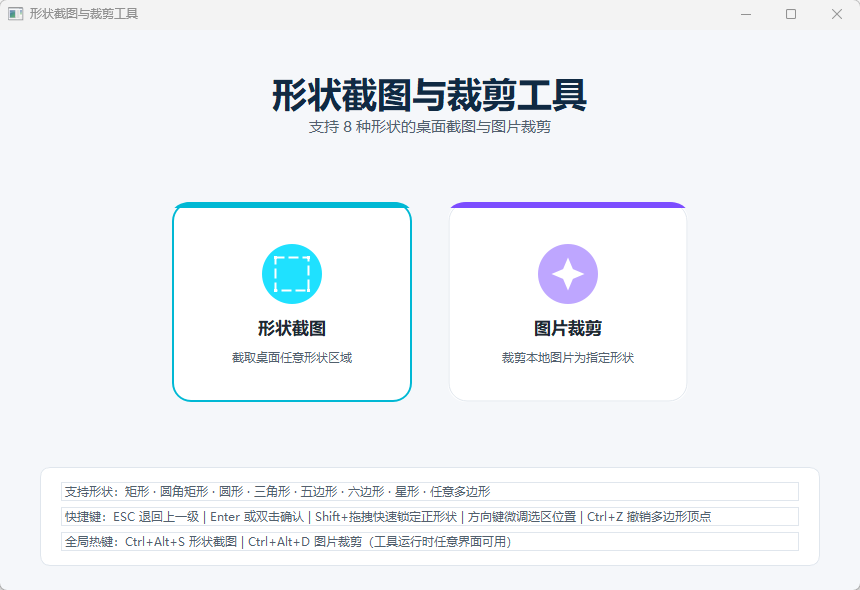Viewport: 860px width, 590px height.
Task: Maximize the 形状截图与裁剪工具 window
Action: 791,14
